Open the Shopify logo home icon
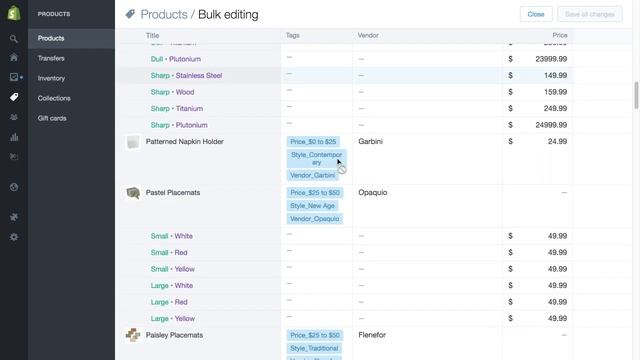 [x=14, y=13]
